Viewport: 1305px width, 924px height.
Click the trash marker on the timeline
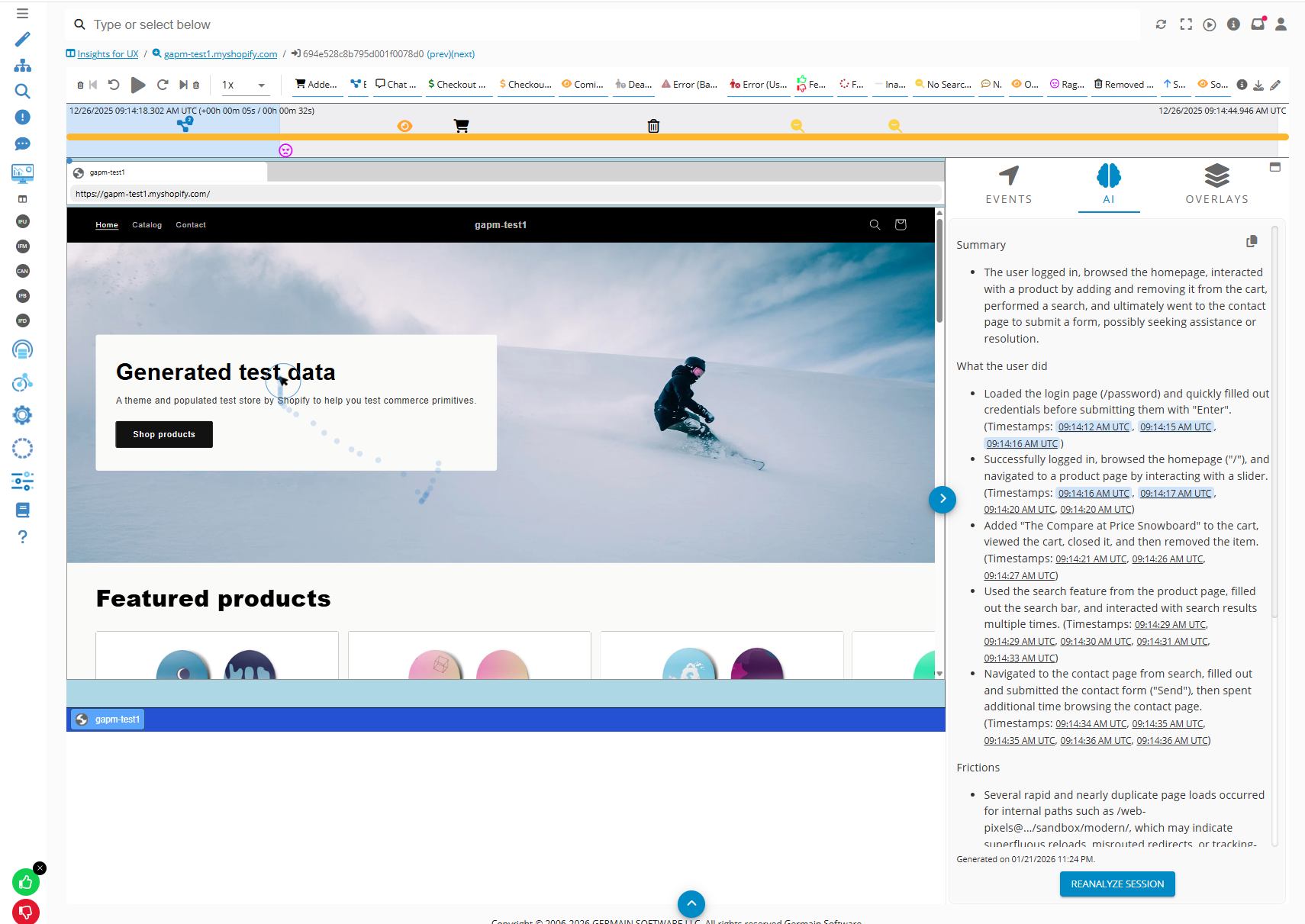(653, 126)
